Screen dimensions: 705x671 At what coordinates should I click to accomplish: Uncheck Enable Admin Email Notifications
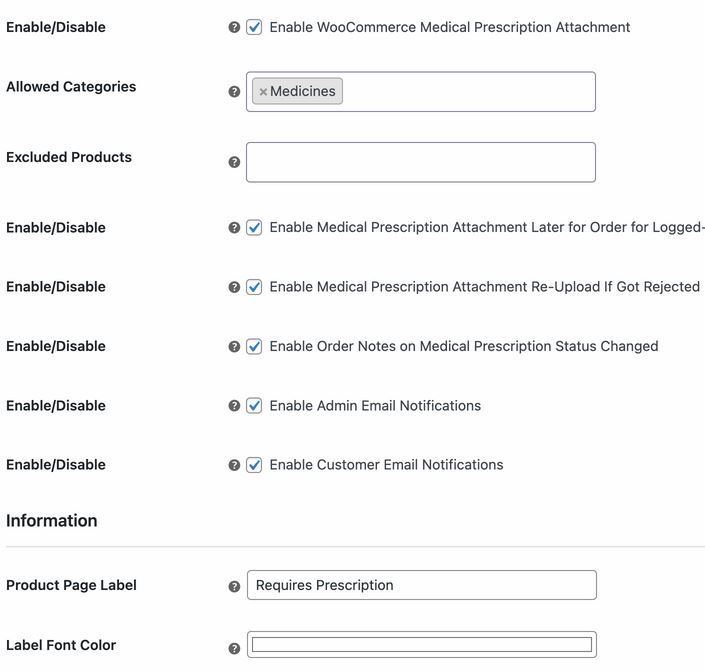(254, 406)
